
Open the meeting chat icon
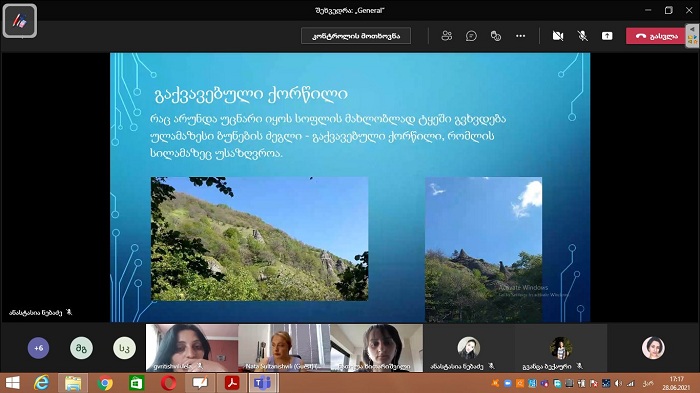(x=471, y=36)
